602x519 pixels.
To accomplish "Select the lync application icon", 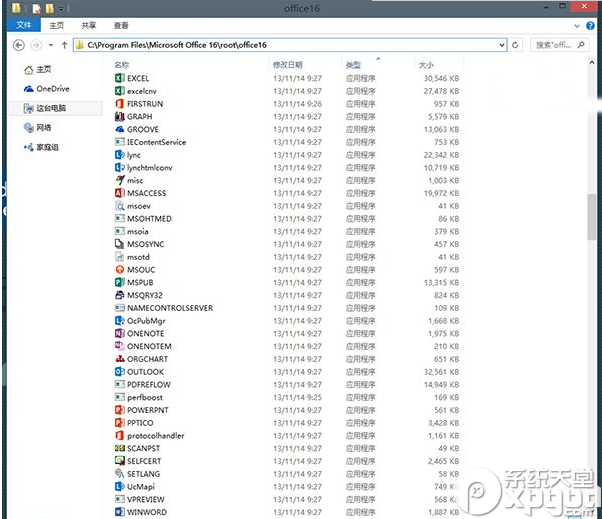I will click(x=120, y=155).
